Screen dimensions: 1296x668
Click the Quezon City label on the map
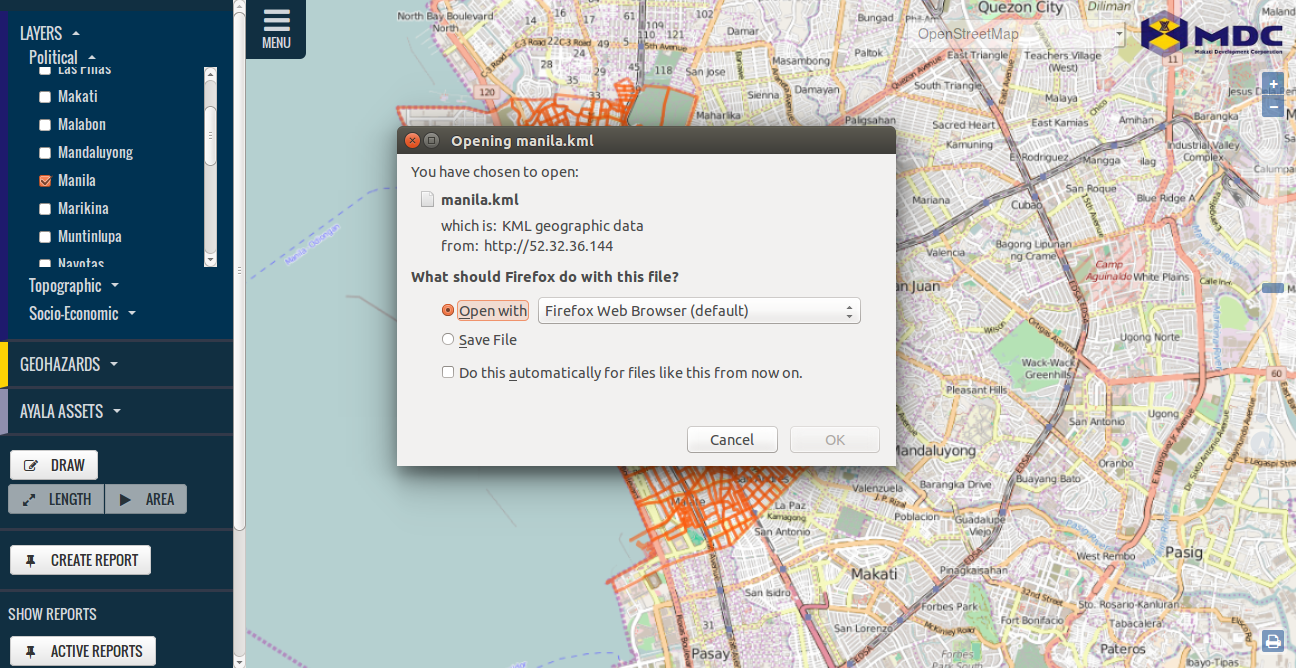[x=1020, y=7]
